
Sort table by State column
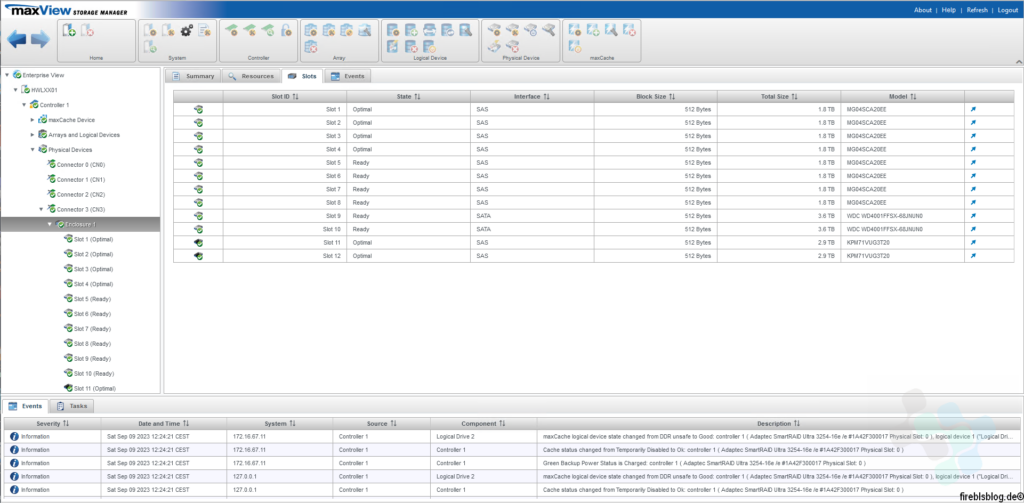408,97
